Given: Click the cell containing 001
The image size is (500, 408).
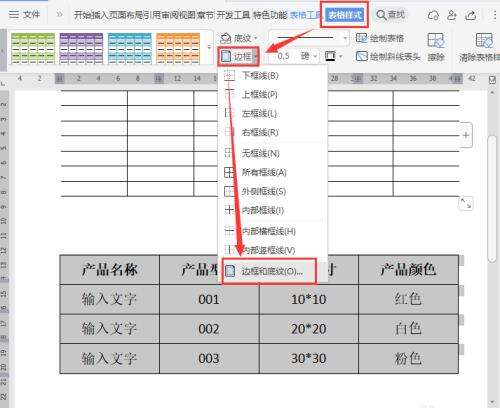Looking at the screenshot, I should click(209, 299).
